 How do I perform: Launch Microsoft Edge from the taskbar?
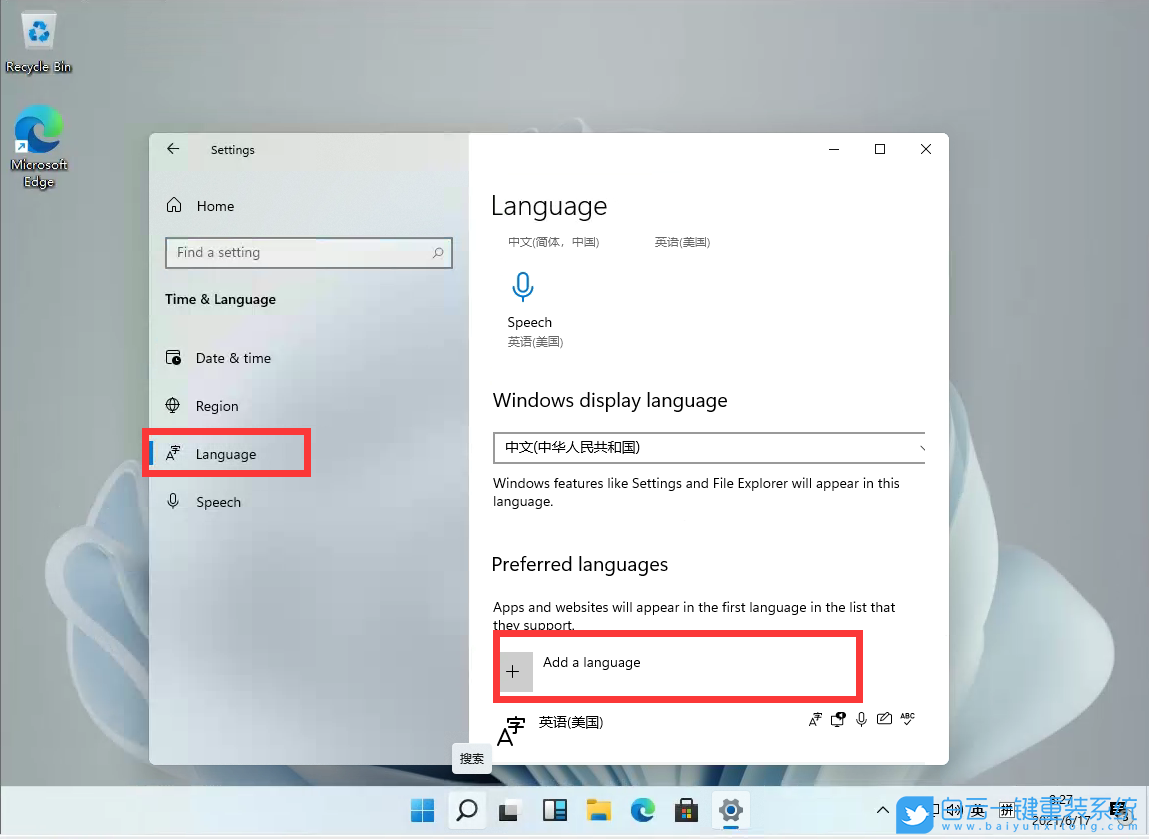642,810
